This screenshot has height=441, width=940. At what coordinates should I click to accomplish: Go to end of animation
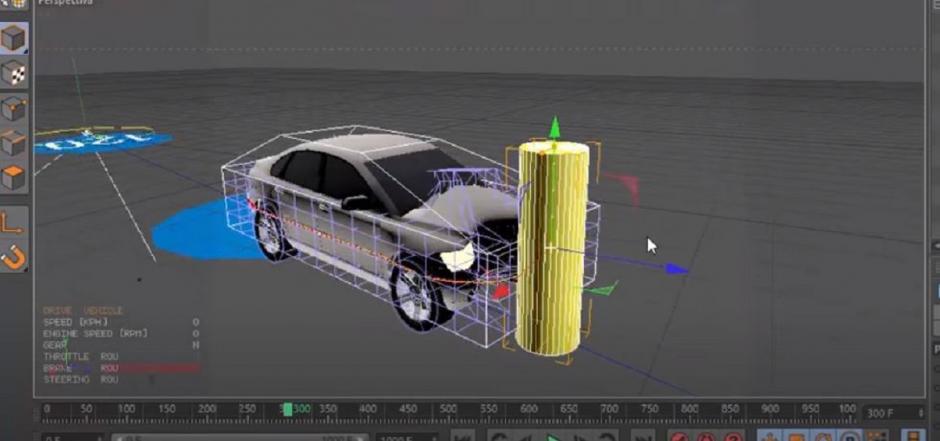(642, 437)
